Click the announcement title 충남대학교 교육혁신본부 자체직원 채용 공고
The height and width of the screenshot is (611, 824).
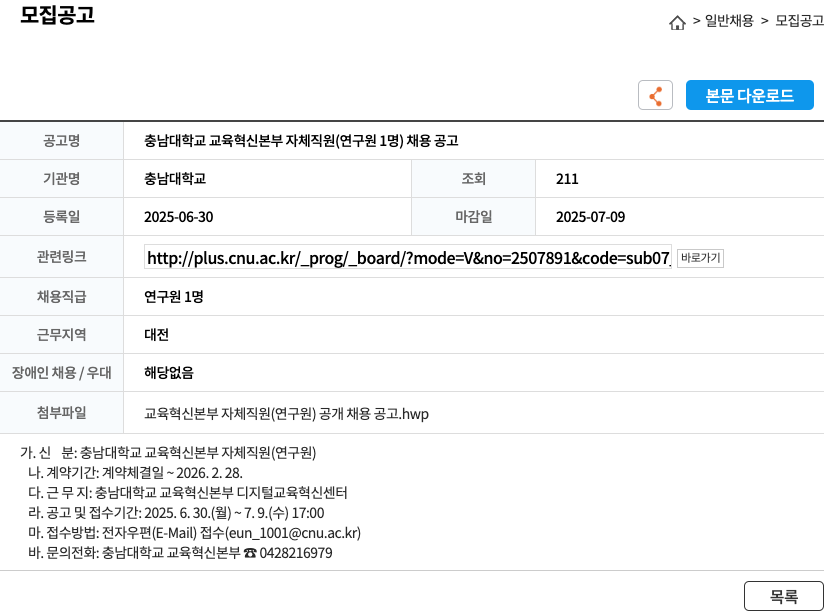(x=301, y=141)
